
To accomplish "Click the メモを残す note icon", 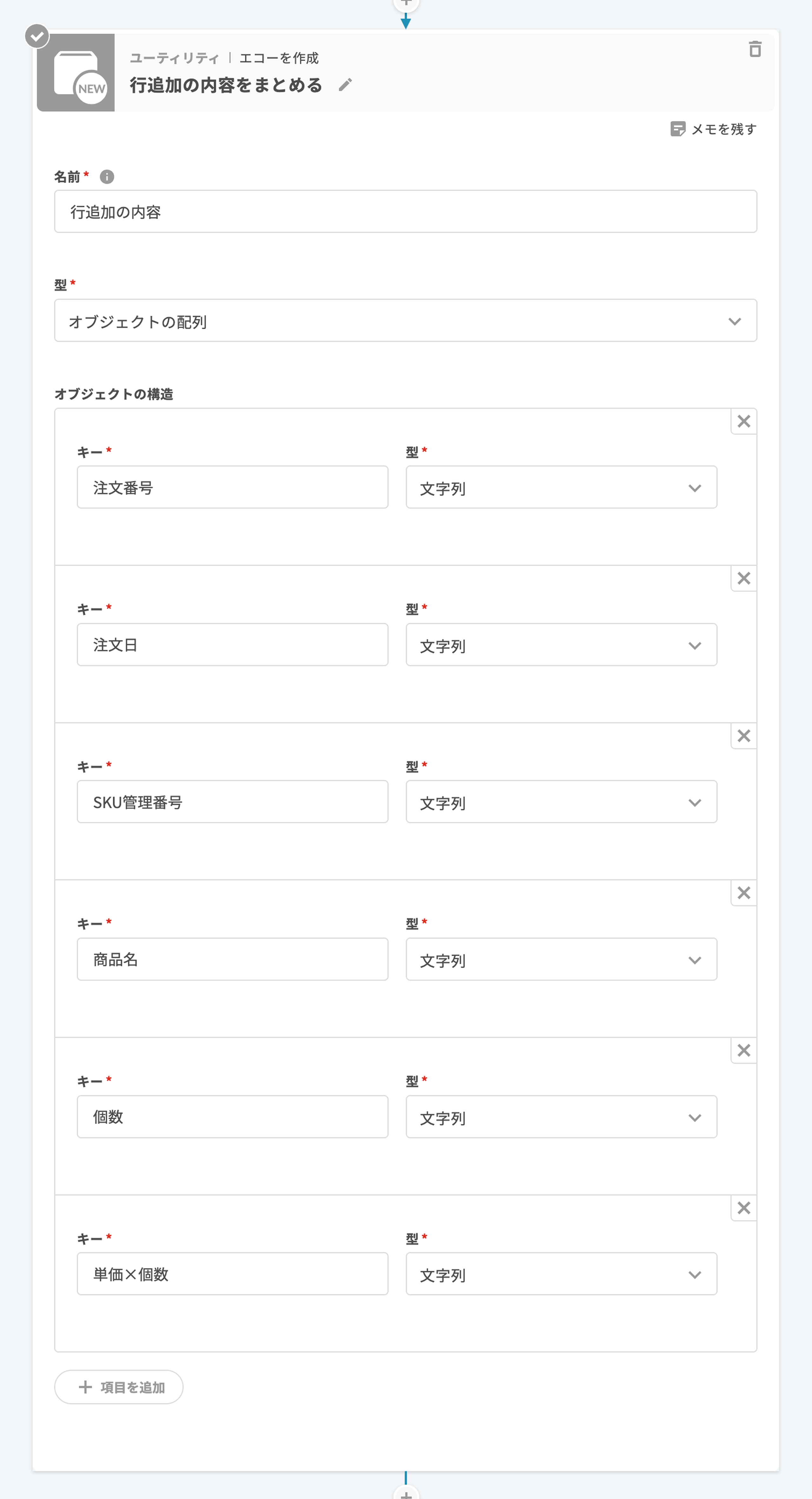I will [x=678, y=129].
